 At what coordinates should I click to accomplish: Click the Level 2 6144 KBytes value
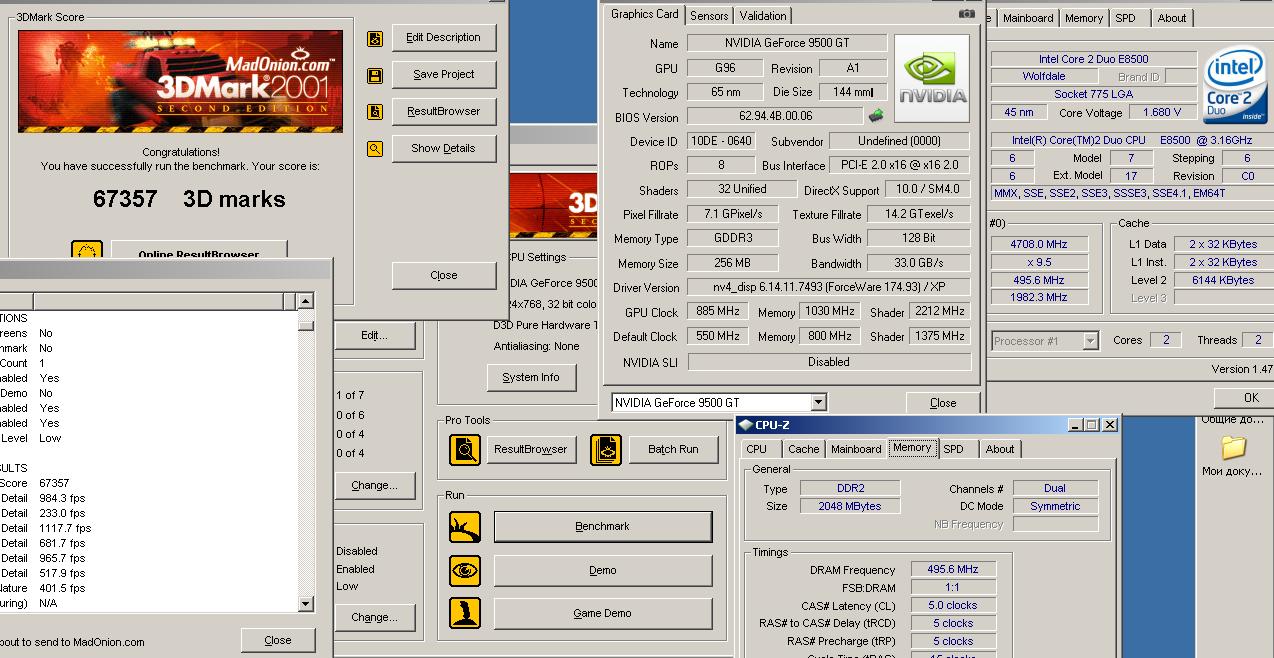(1222, 281)
